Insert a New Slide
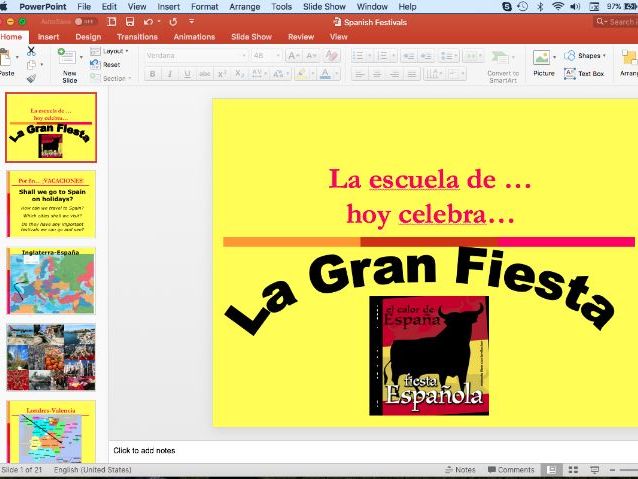The width and height of the screenshot is (638, 479). point(70,65)
